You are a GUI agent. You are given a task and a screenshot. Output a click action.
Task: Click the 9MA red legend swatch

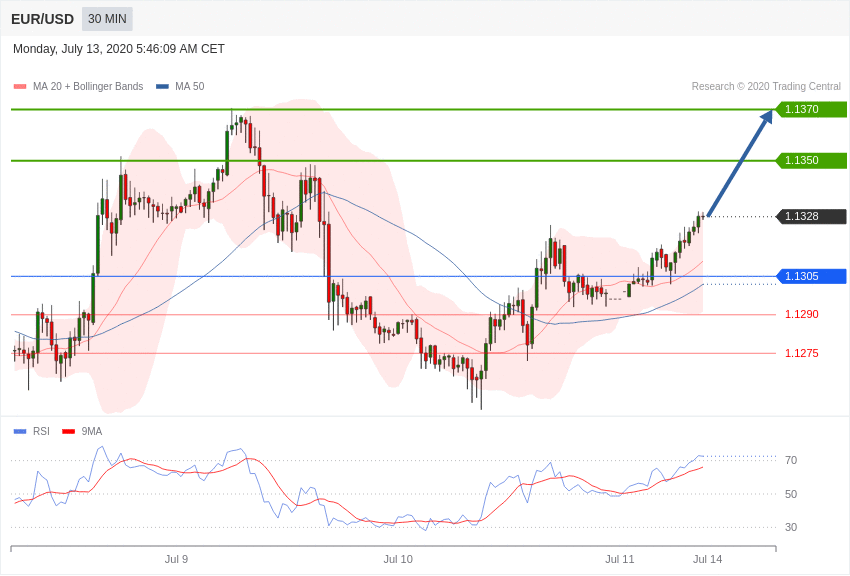(x=68, y=431)
